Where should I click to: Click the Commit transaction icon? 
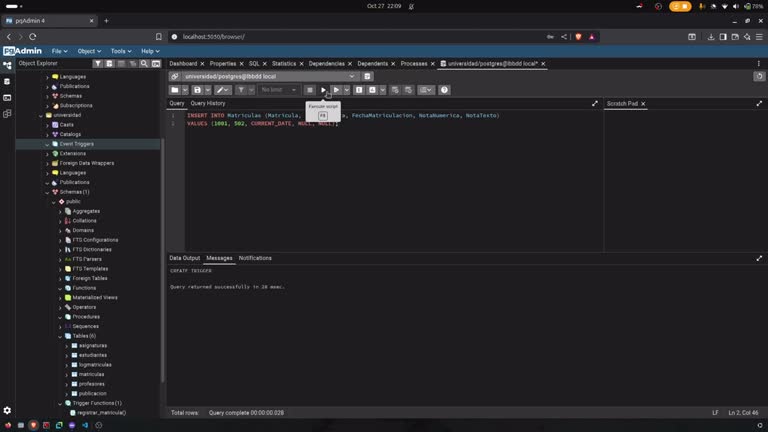coord(395,90)
